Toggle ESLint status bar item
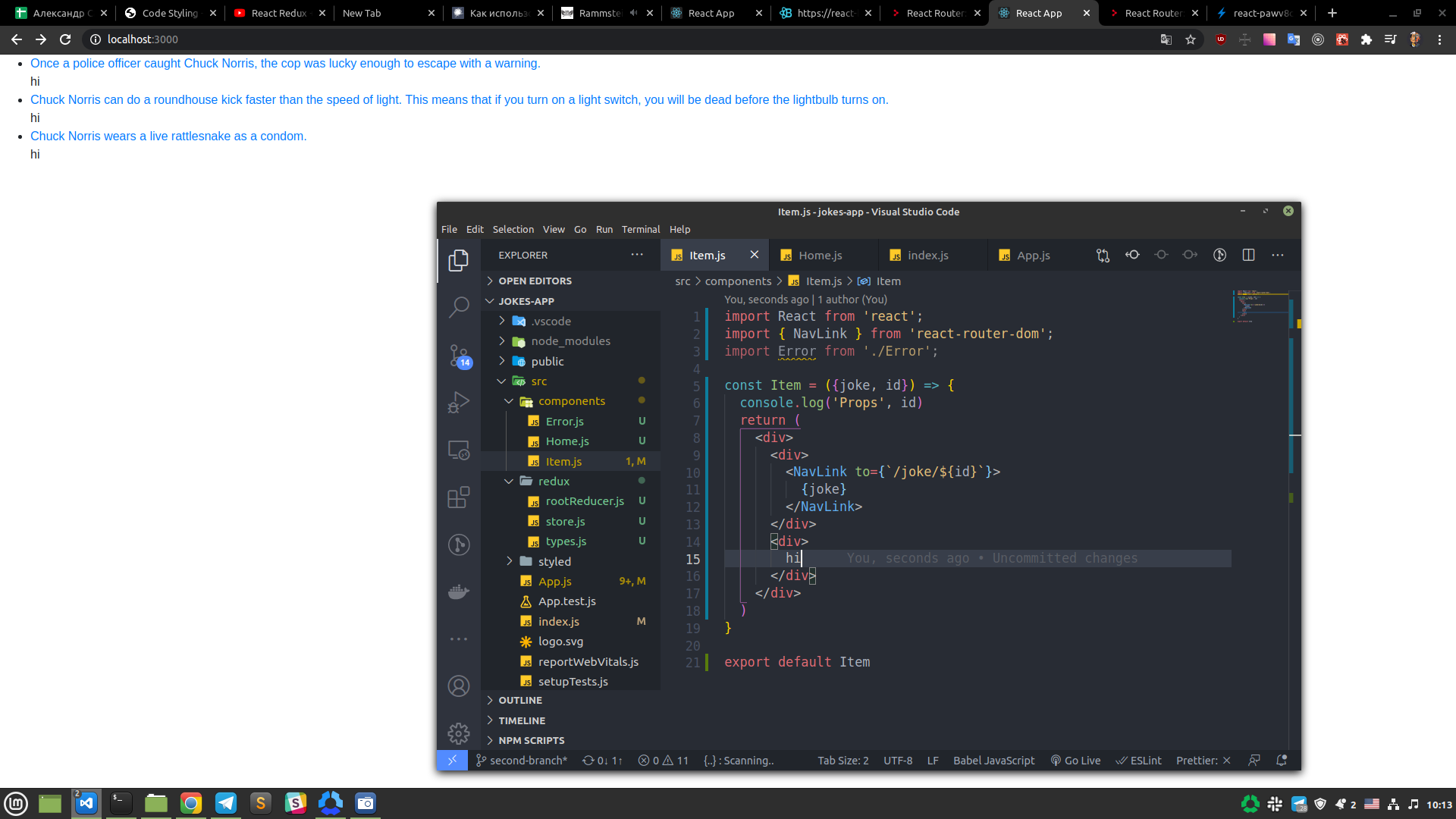Screen dimensions: 1456x819 pyautogui.click(x=1138, y=761)
